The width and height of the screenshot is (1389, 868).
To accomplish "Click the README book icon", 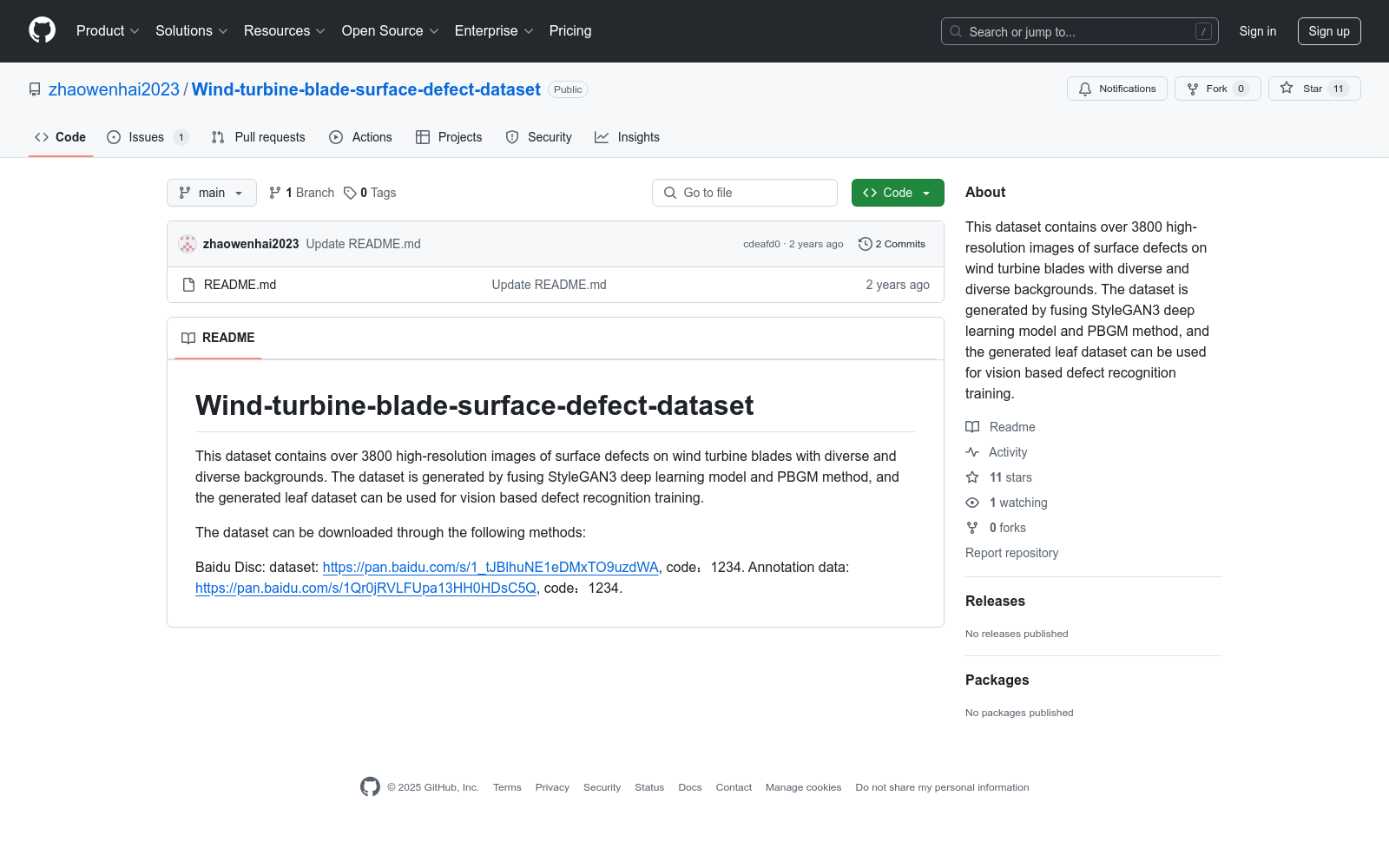I will [188, 338].
